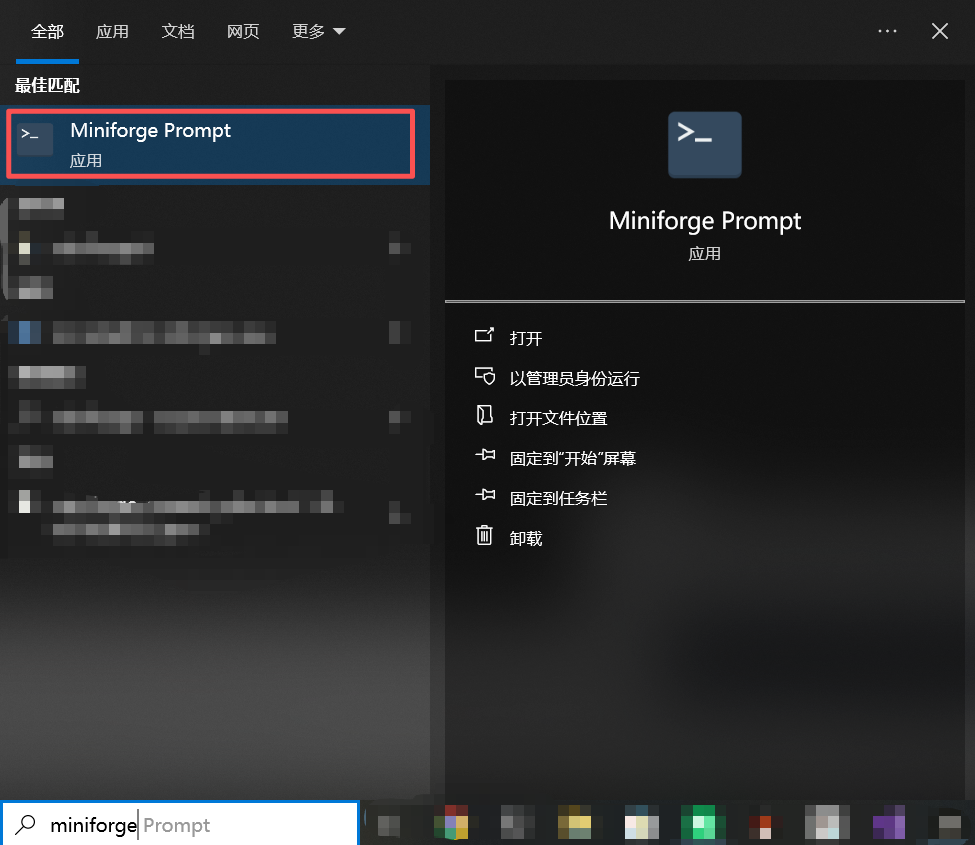
Task: Choose 打开文件位置
Action: tap(558, 418)
